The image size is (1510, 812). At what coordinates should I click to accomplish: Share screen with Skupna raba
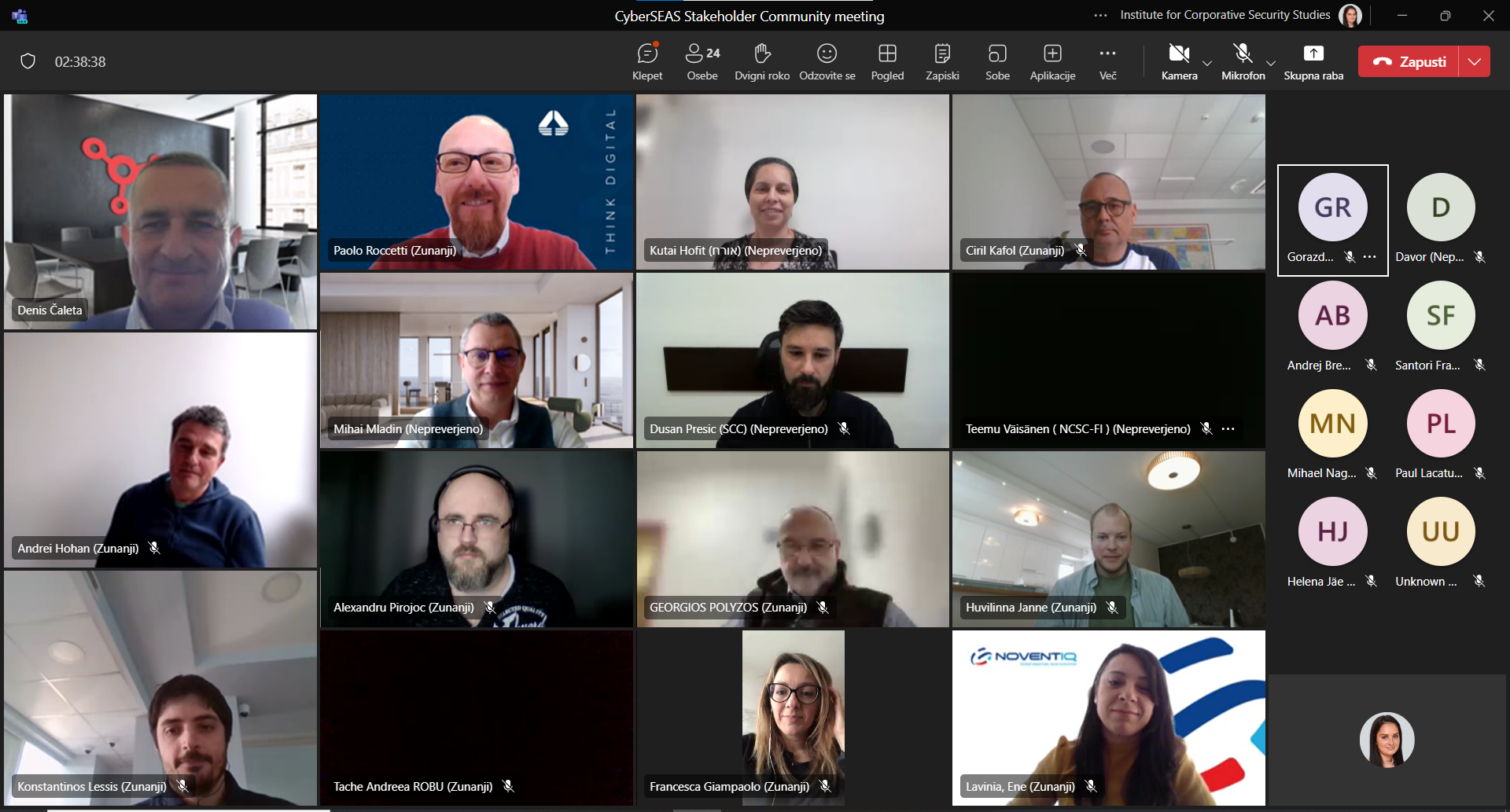(x=1313, y=61)
